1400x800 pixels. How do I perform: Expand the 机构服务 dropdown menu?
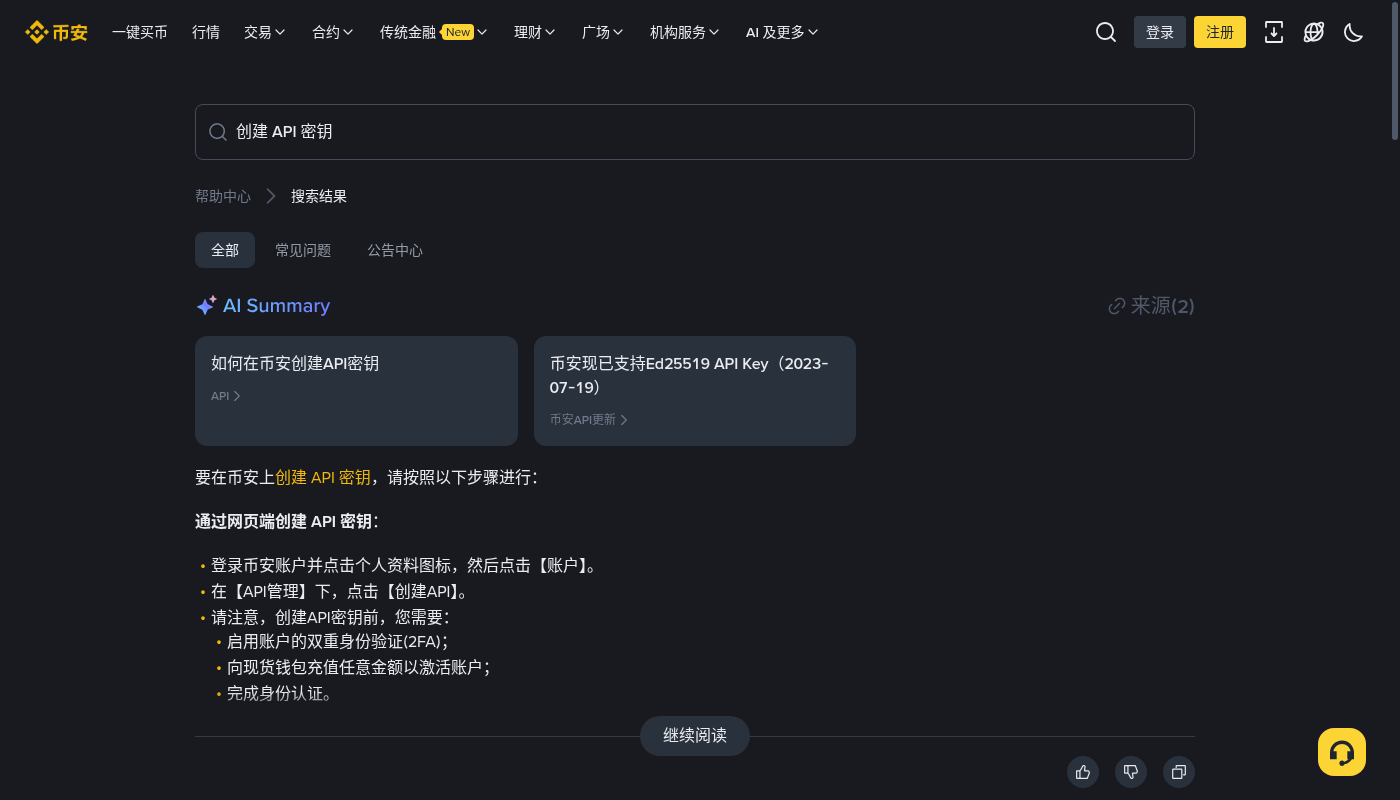685,32
